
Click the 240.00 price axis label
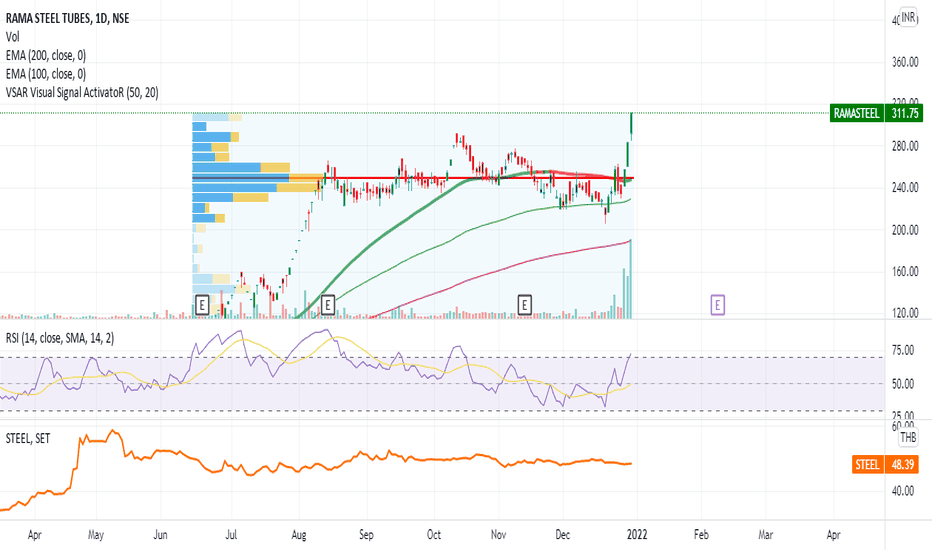(905, 188)
